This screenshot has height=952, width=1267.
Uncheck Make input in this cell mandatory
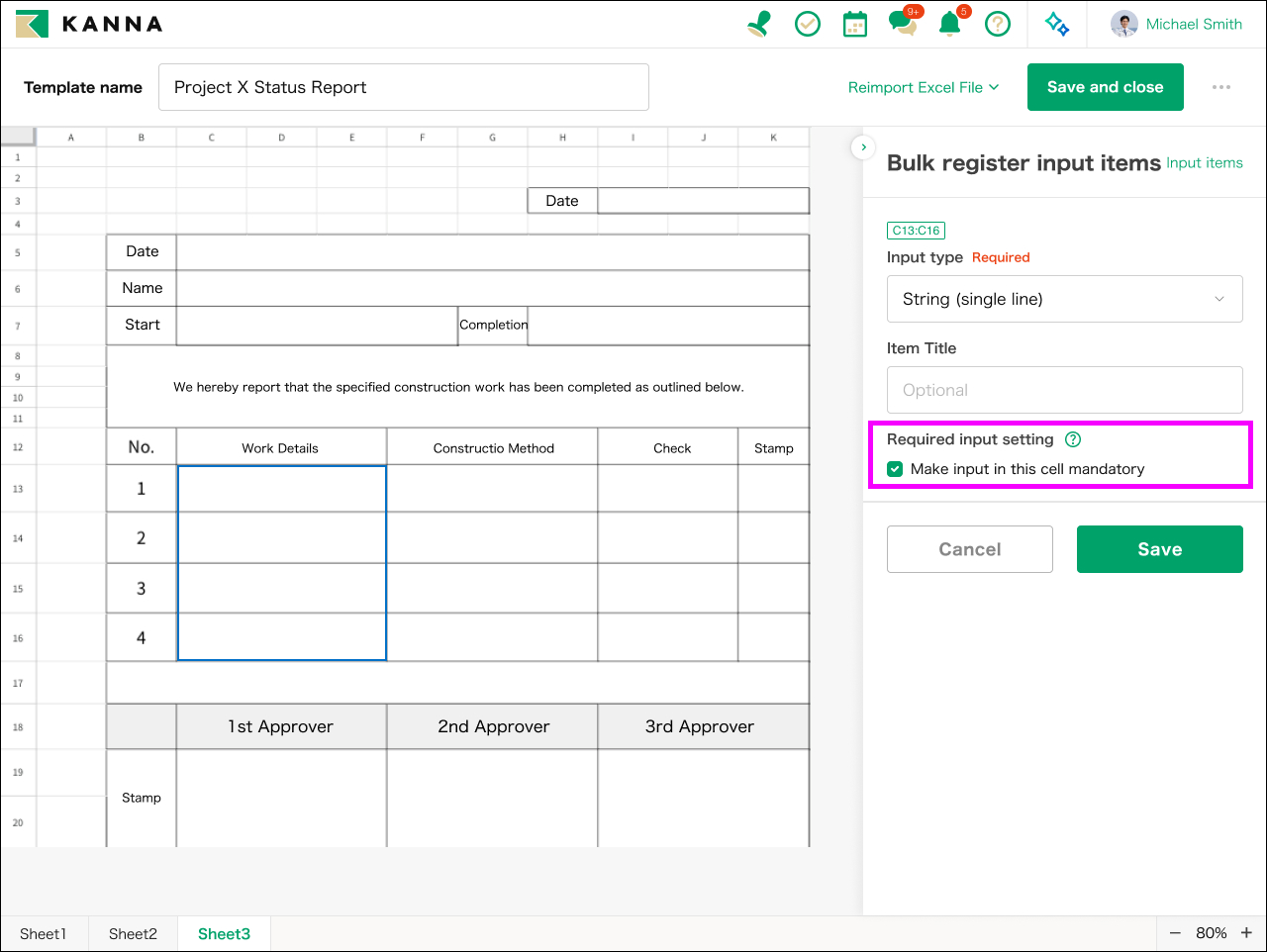click(x=896, y=469)
